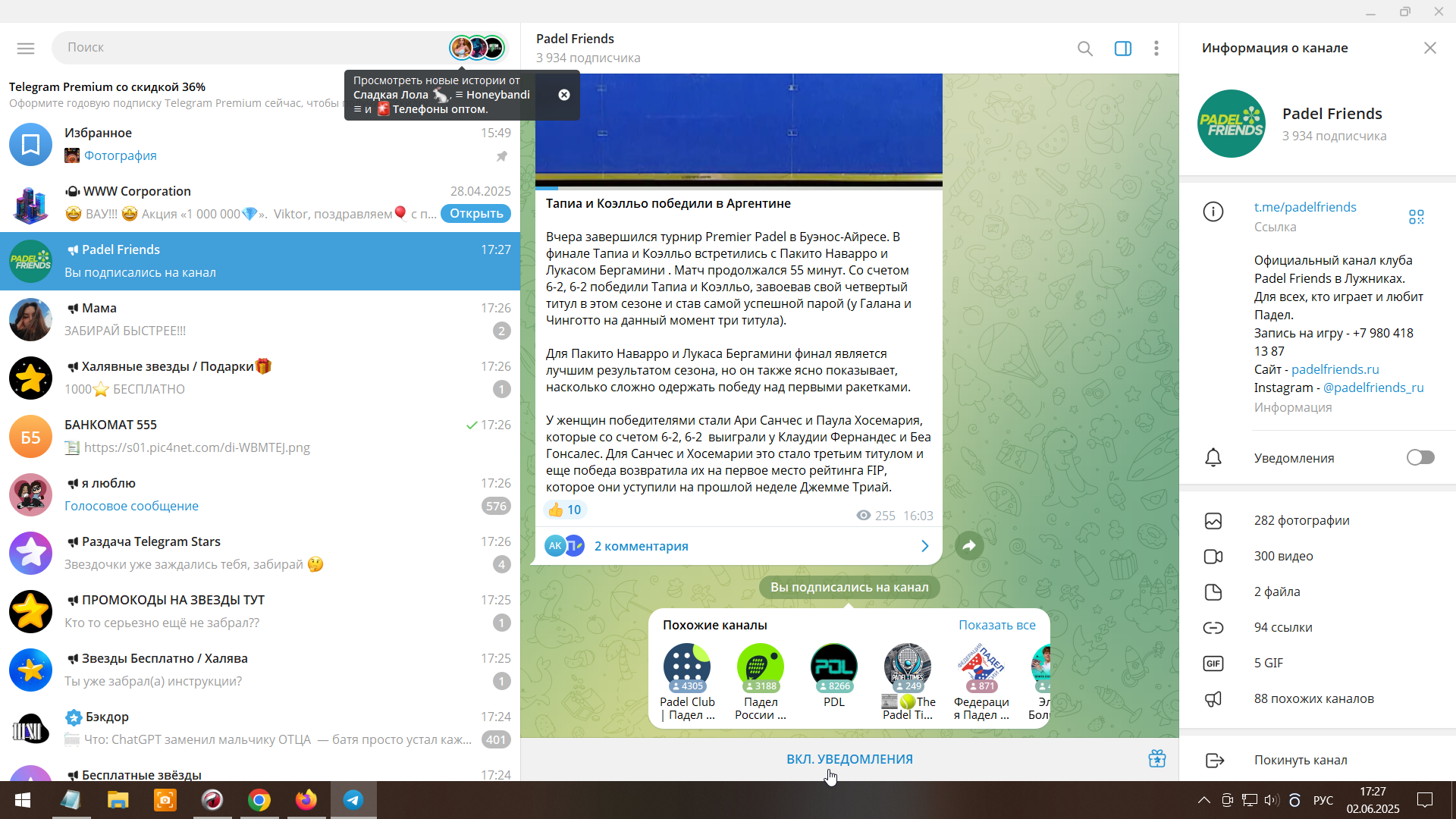Open the Халявные звезды / Подарки chat
Image resolution: width=1456 pixels, height=819 pixels.
260,378
